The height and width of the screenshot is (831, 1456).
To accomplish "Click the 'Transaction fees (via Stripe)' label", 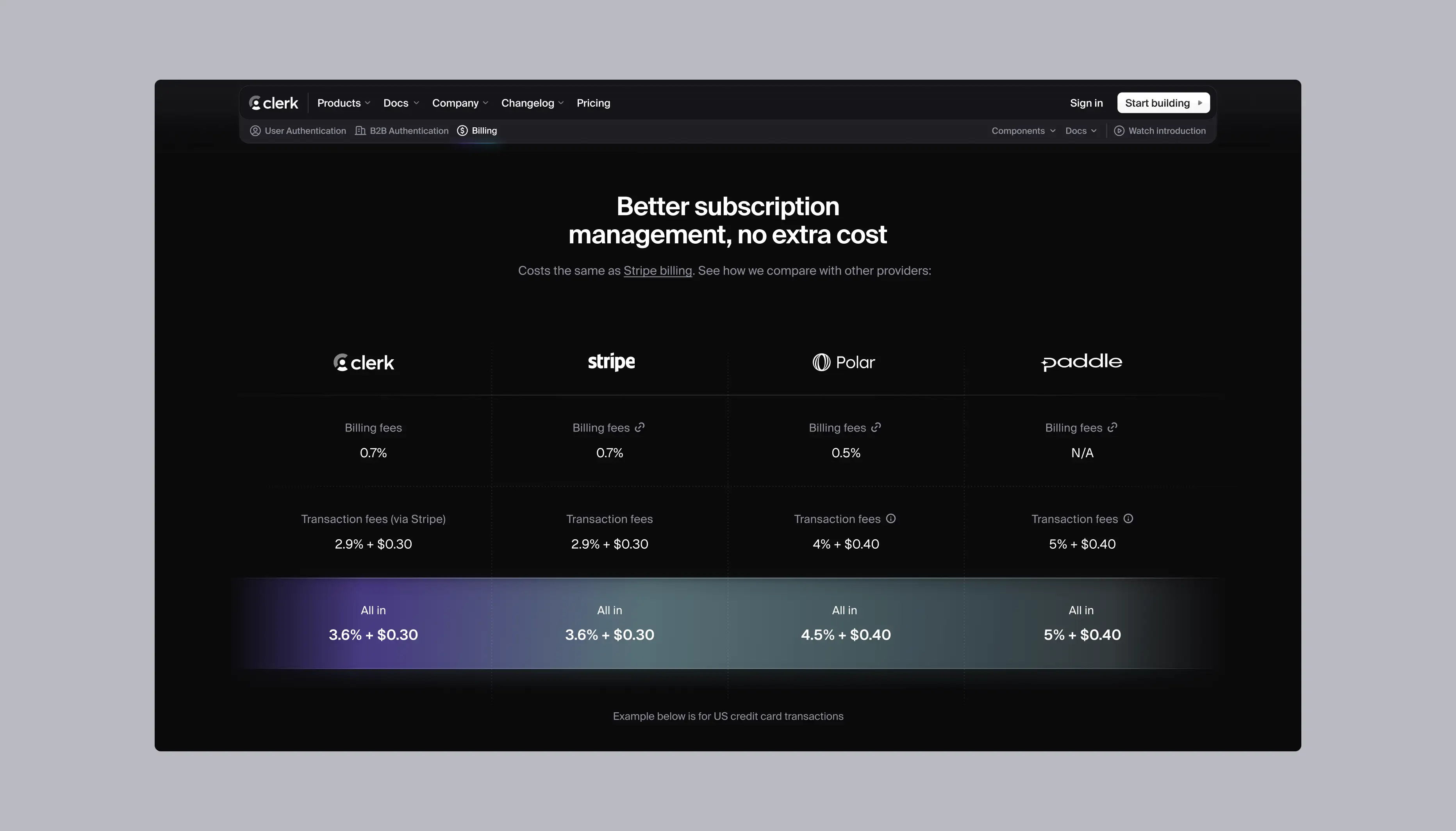I will (x=373, y=519).
